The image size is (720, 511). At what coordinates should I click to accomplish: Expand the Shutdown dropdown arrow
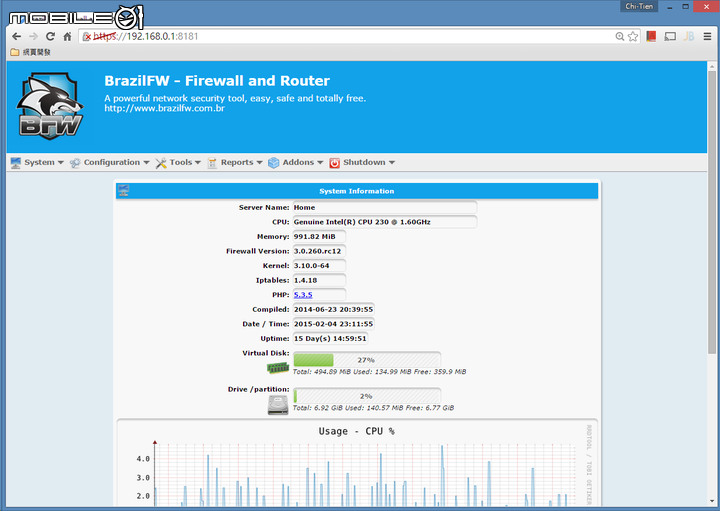point(392,163)
